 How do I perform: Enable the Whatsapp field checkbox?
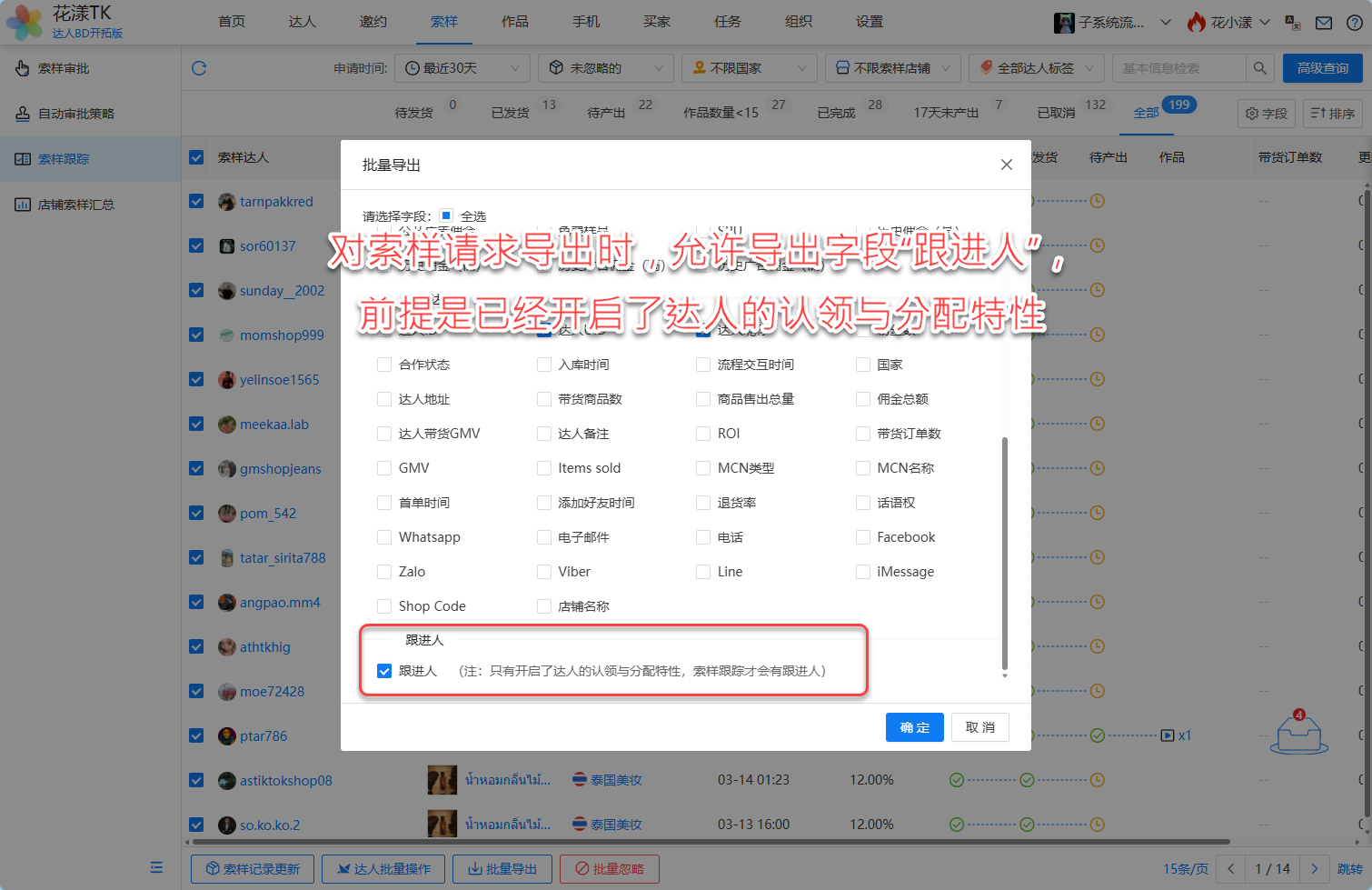click(x=384, y=537)
